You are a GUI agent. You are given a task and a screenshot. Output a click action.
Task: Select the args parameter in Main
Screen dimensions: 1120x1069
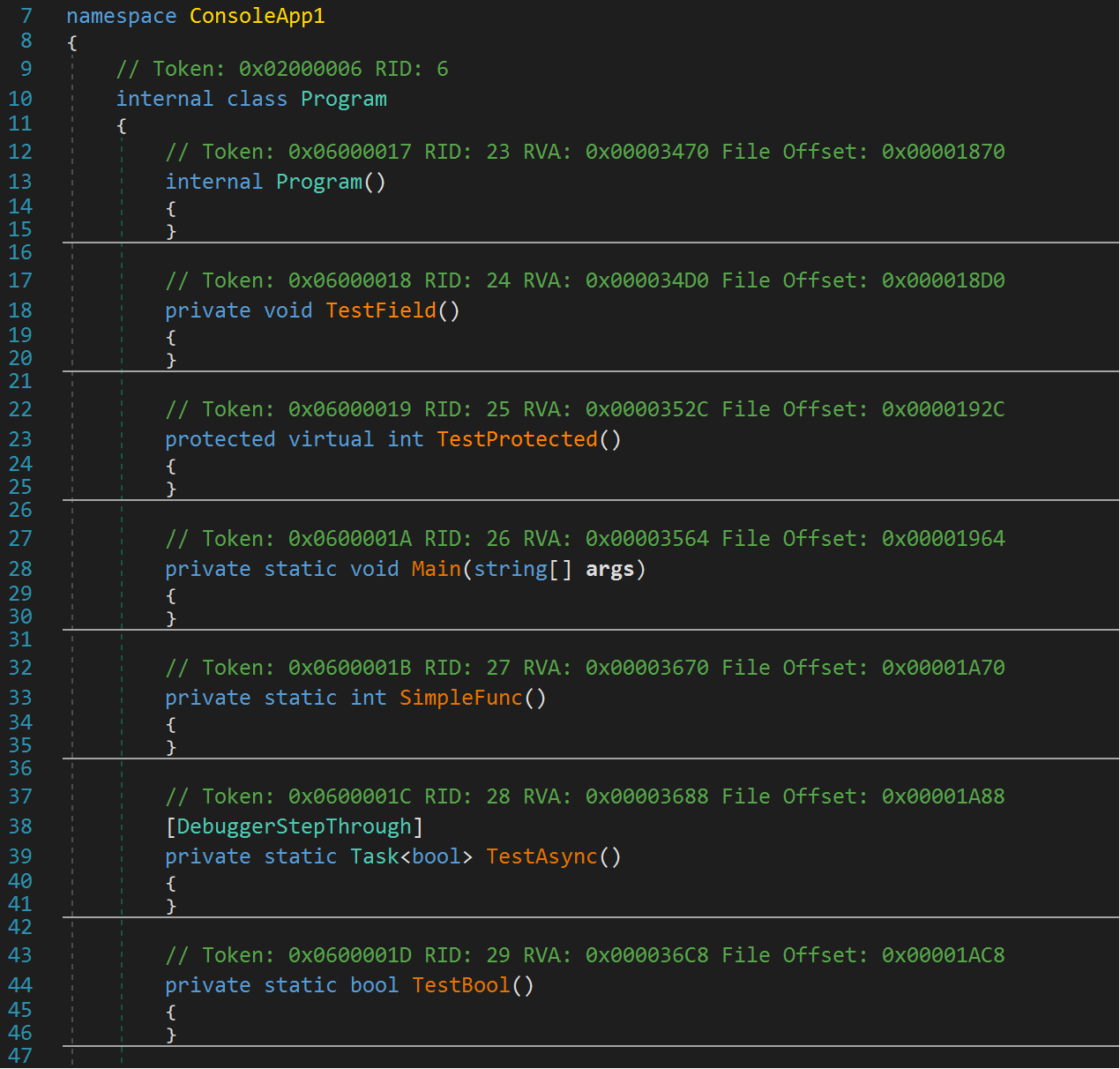pos(609,569)
